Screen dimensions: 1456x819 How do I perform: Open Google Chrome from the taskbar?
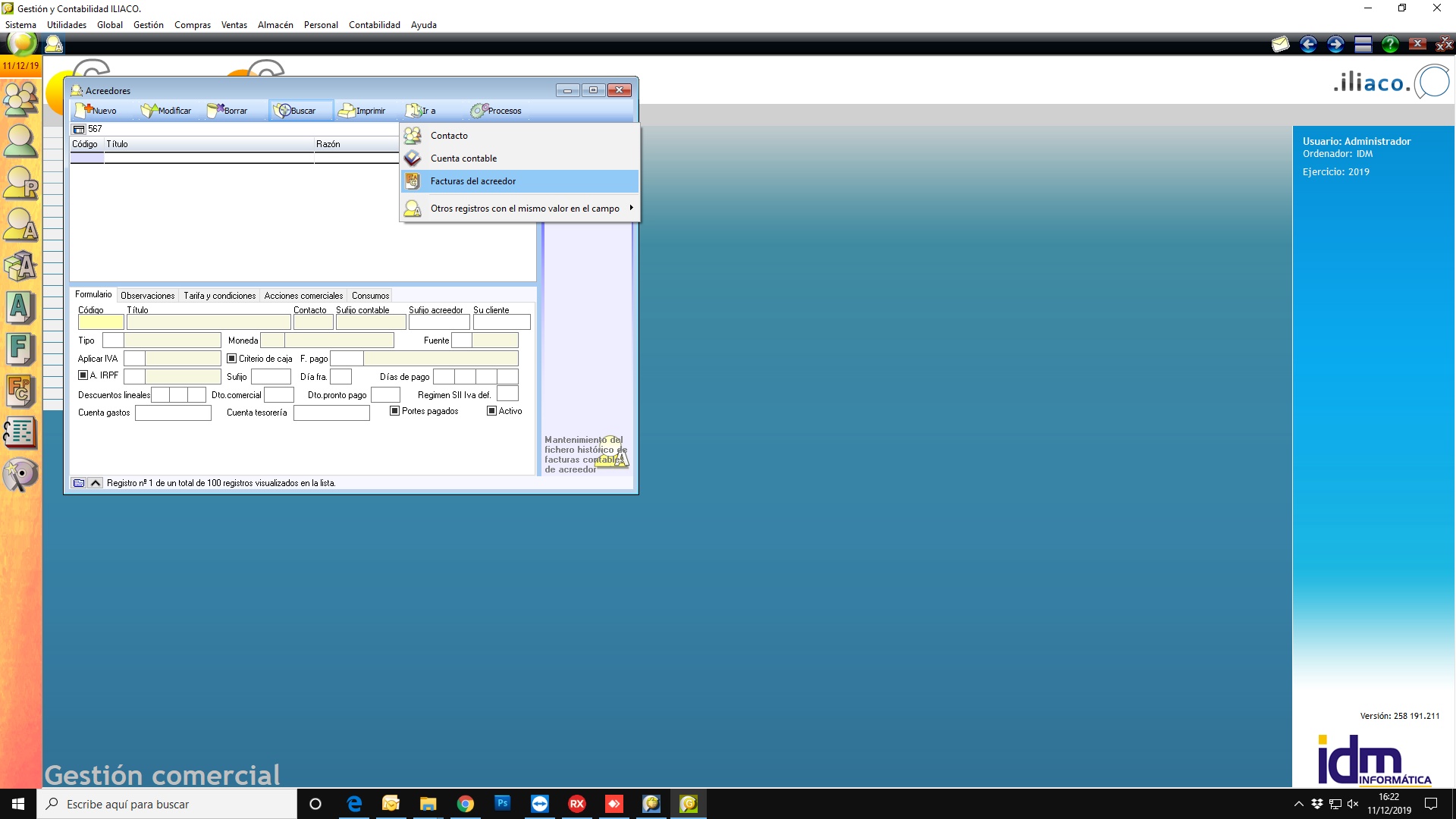point(466,804)
